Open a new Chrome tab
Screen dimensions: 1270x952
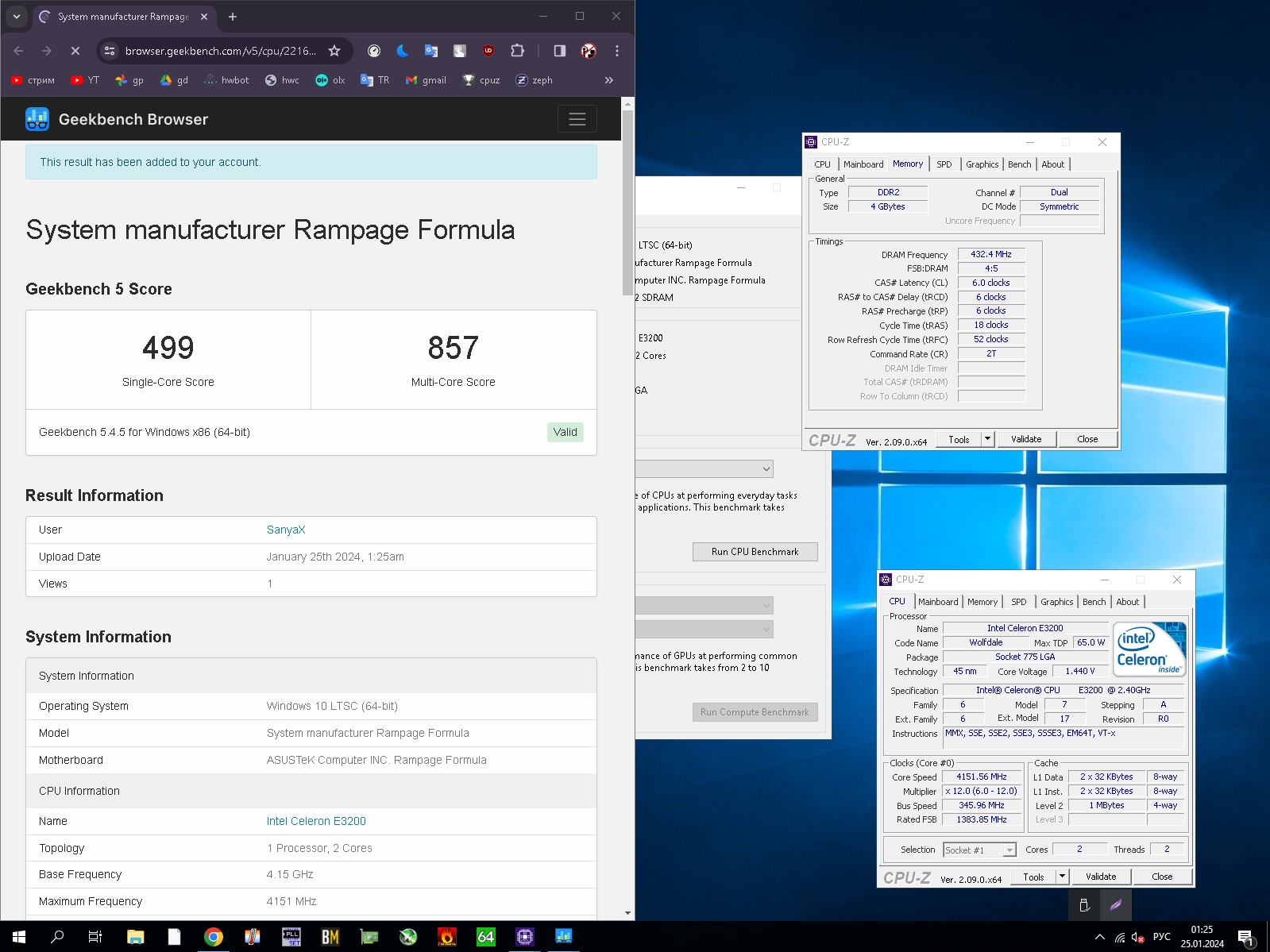click(233, 16)
